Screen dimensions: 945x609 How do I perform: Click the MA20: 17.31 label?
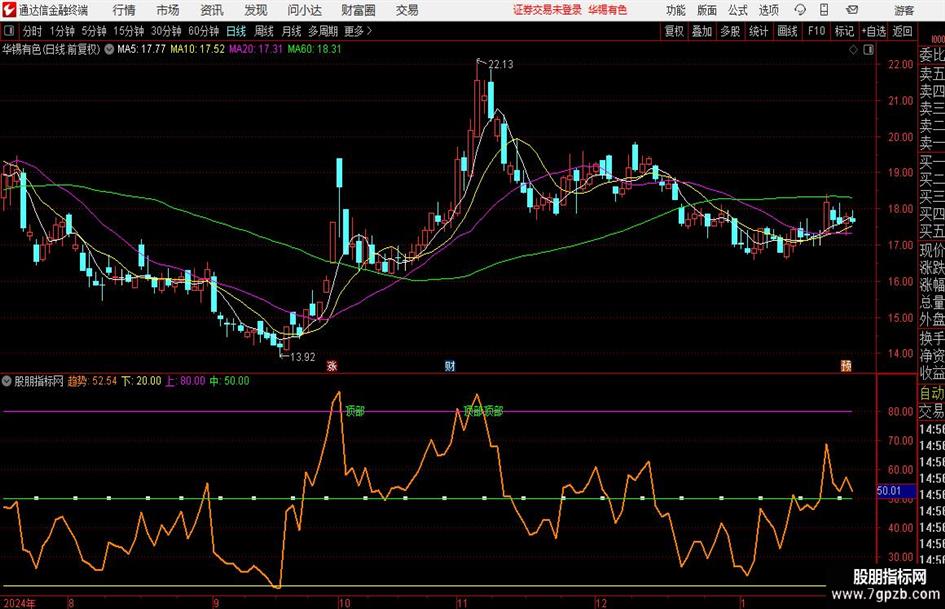(x=256, y=49)
